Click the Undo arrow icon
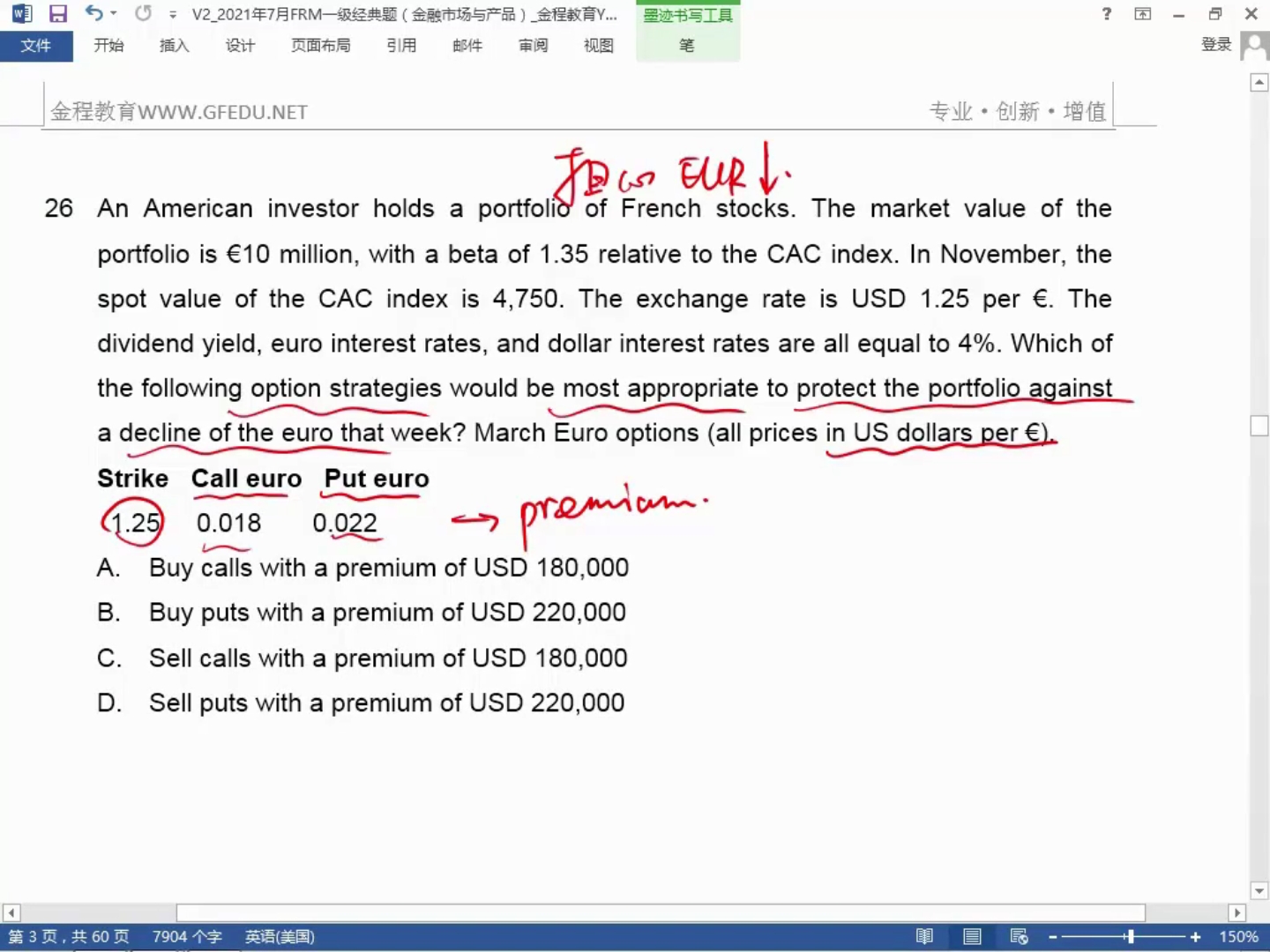Screen dimensions: 1270x952 pos(93,13)
